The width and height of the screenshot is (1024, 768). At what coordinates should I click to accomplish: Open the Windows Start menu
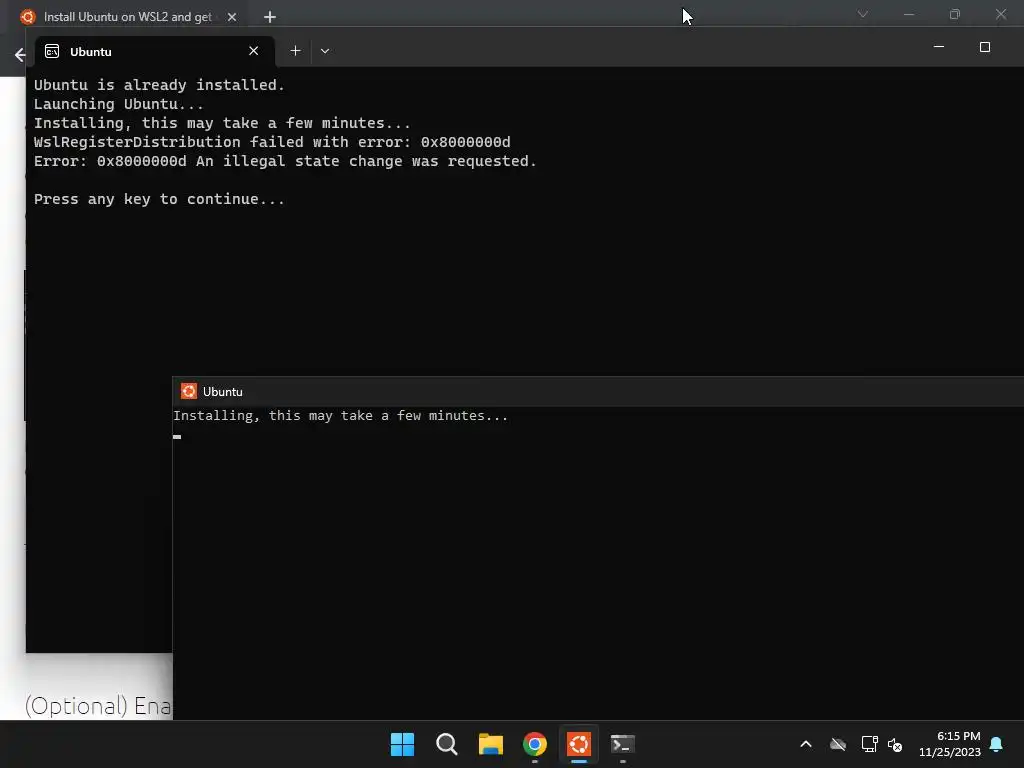[402, 744]
